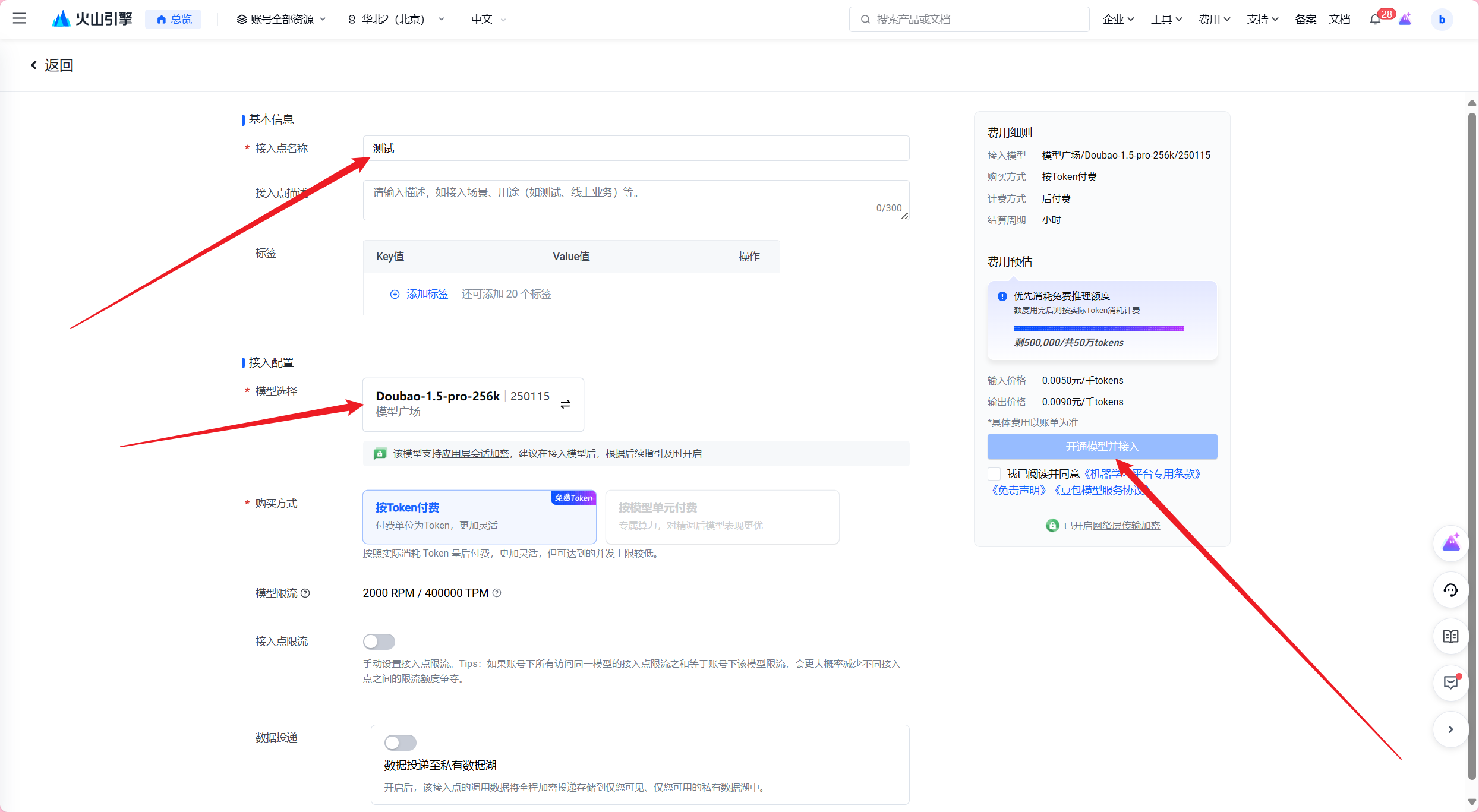1479x812 pixels.
Task: Open the floating documentation book button
Action: tap(1450, 637)
